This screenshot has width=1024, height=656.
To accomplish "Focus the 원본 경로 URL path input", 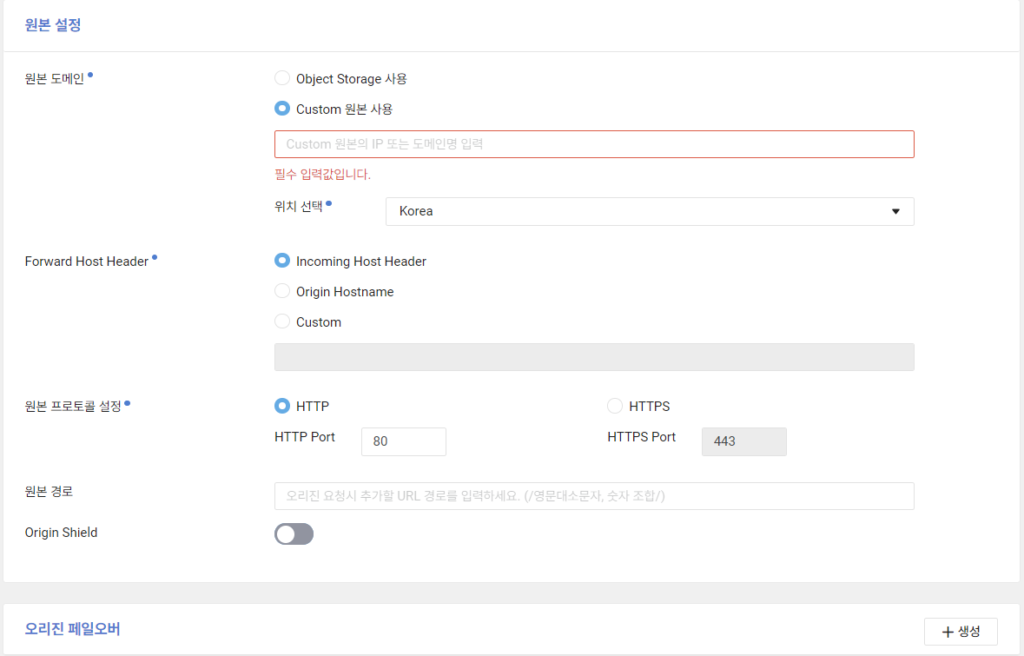I will coord(594,496).
